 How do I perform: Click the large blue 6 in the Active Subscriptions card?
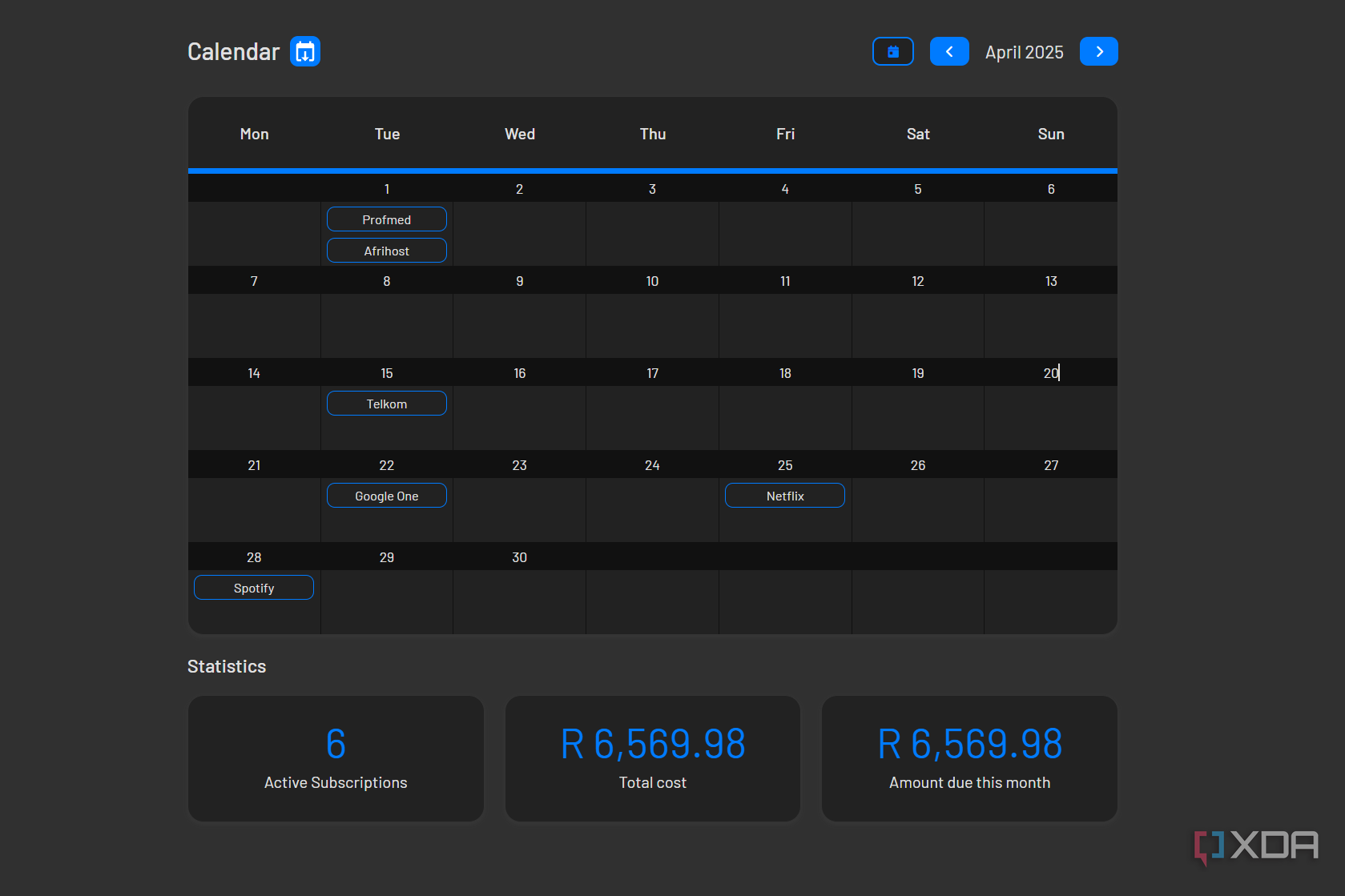(x=336, y=744)
